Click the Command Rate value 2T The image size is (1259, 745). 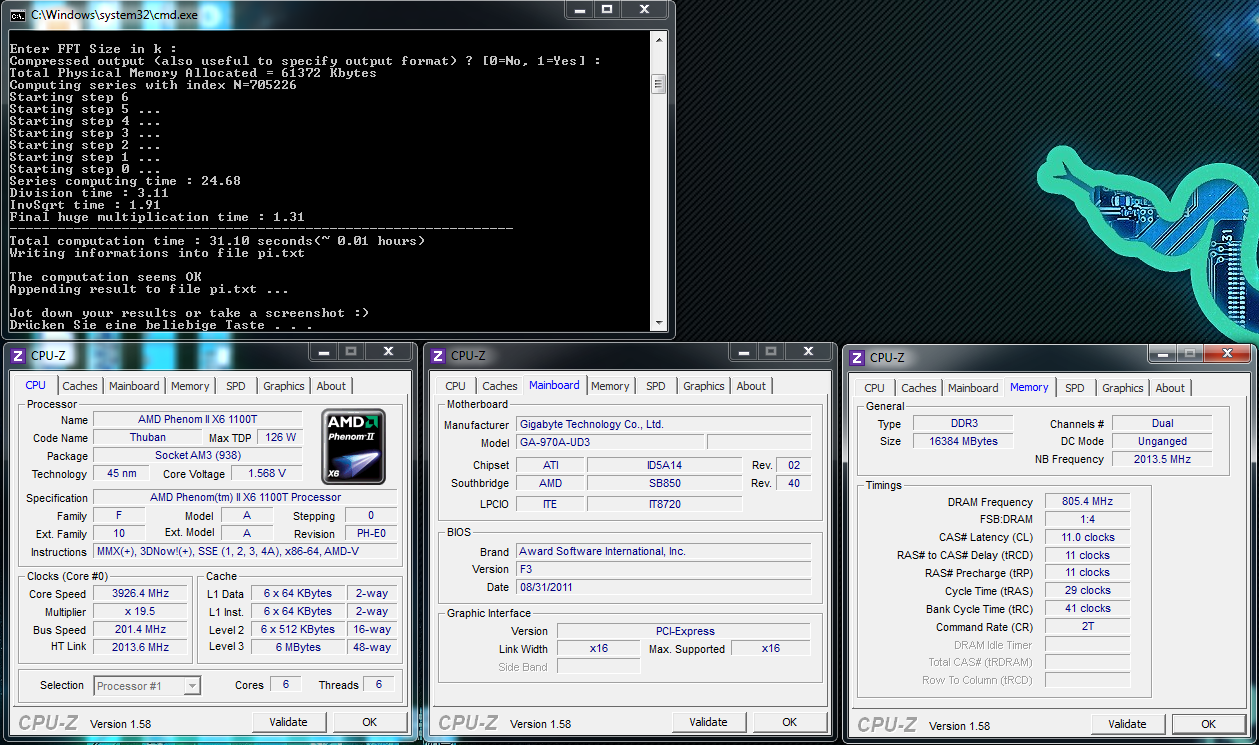click(1088, 627)
